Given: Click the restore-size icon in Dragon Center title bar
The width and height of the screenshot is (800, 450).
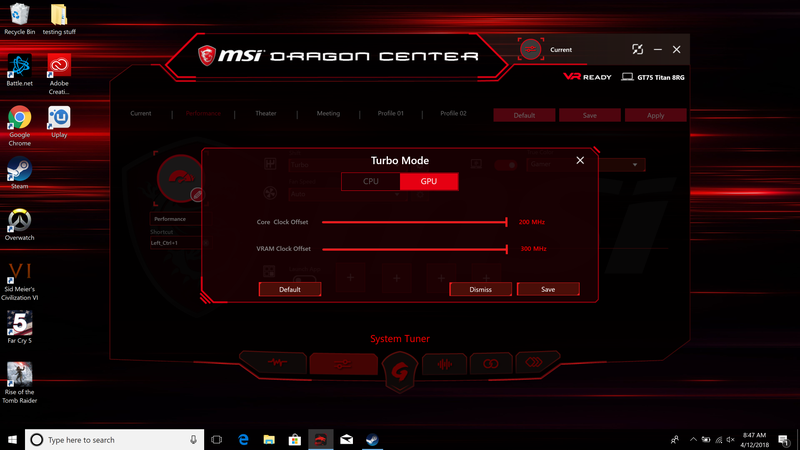Looking at the screenshot, I should pos(637,49).
